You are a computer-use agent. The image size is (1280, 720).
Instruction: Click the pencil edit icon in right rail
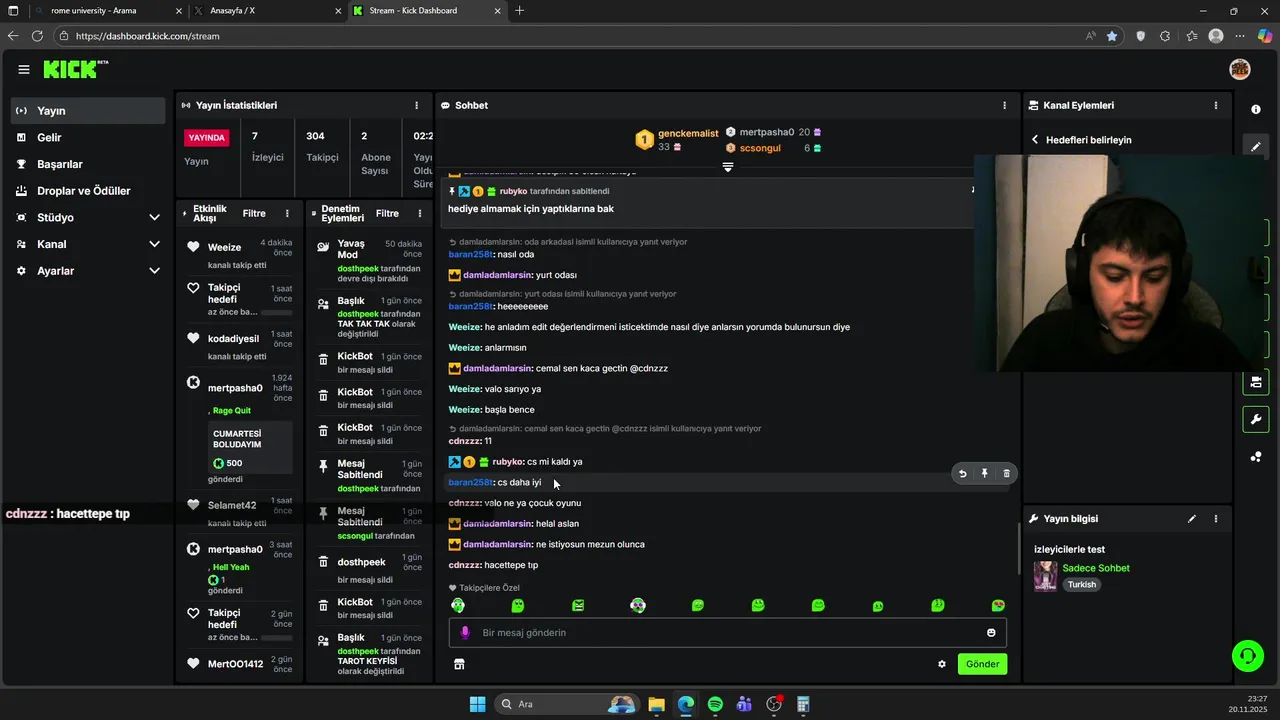point(1256,147)
